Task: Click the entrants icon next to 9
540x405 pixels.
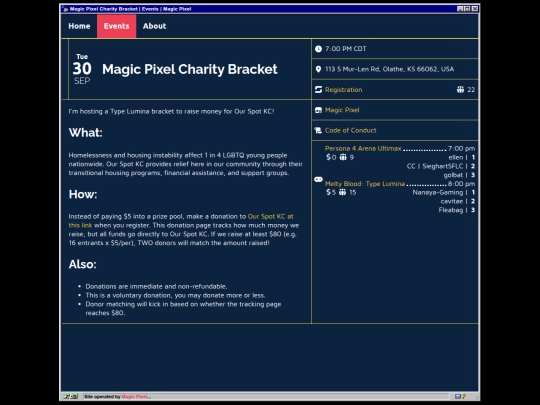Action: tap(343, 157)
